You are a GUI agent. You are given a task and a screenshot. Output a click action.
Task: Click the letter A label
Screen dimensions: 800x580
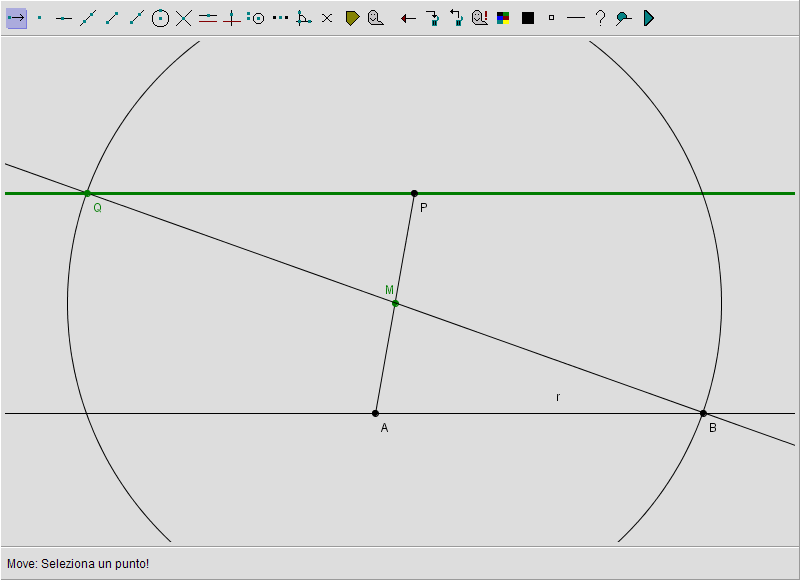(x=384, y=428)
